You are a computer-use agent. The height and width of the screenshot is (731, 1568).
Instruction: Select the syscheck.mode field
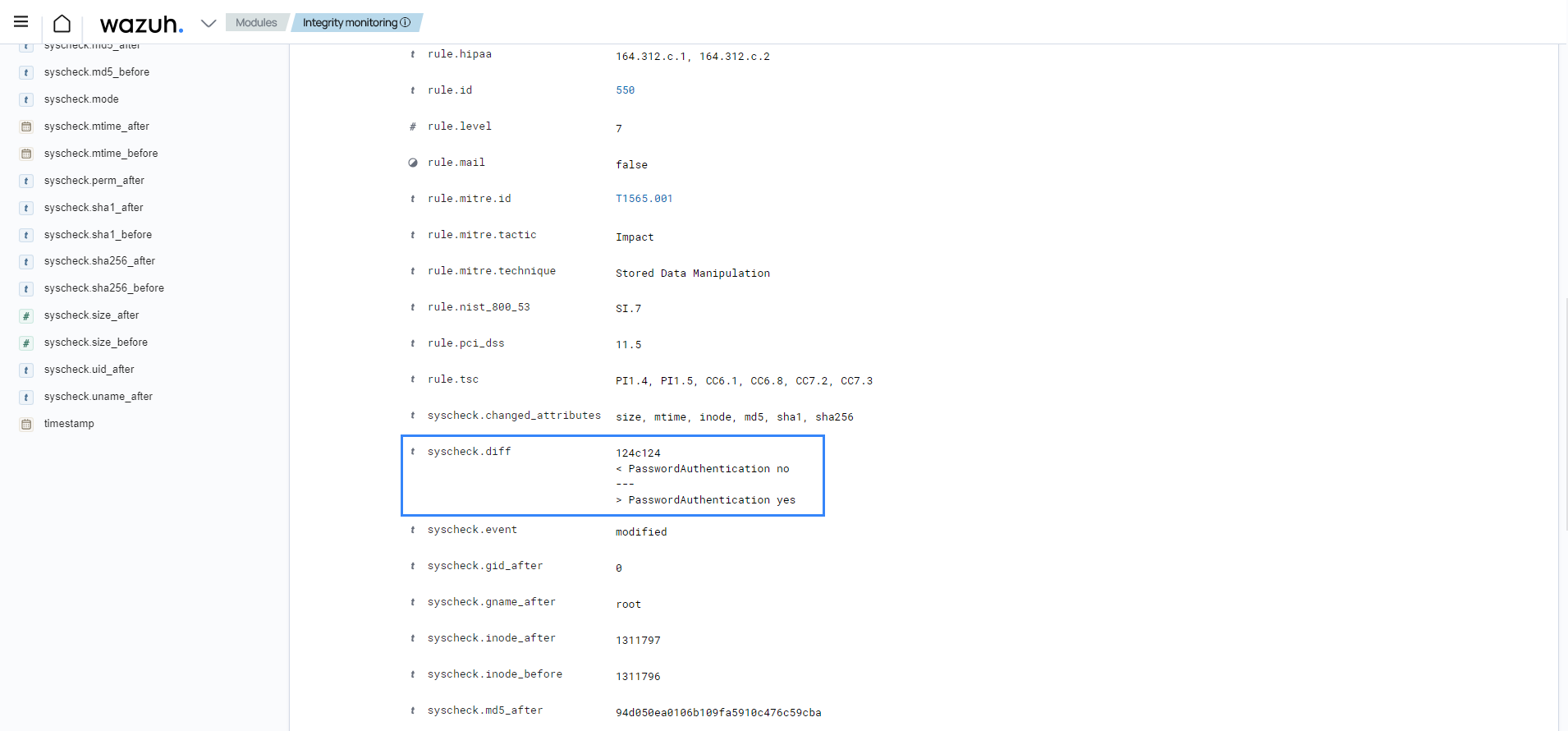81,99
